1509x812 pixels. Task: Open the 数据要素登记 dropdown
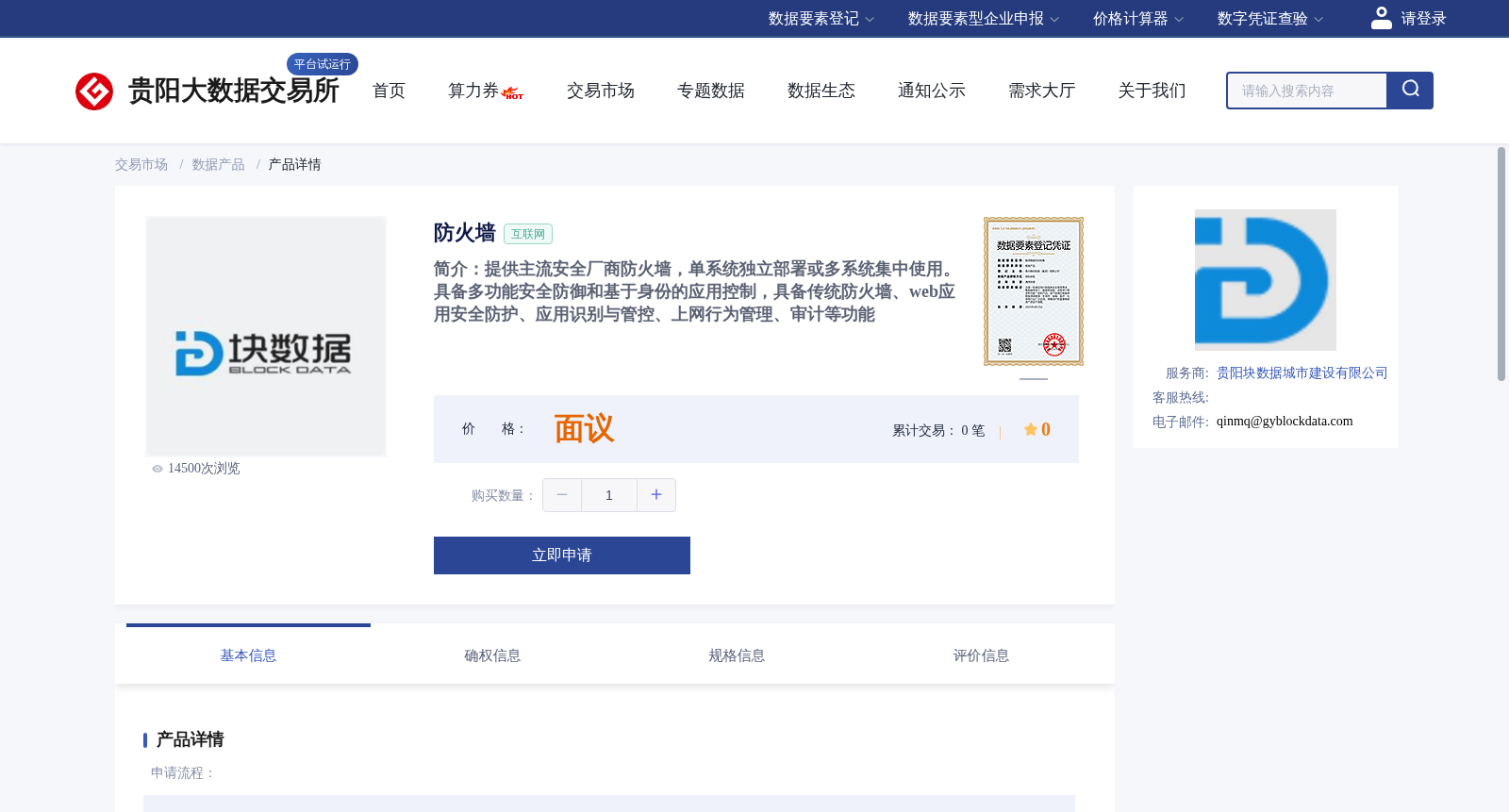[821, 19]
